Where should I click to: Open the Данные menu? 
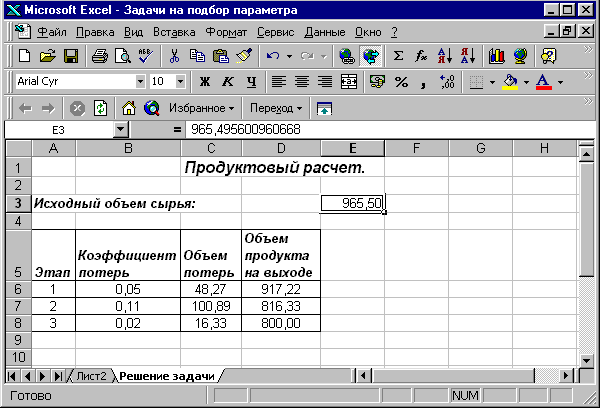(x=324, y=32)
